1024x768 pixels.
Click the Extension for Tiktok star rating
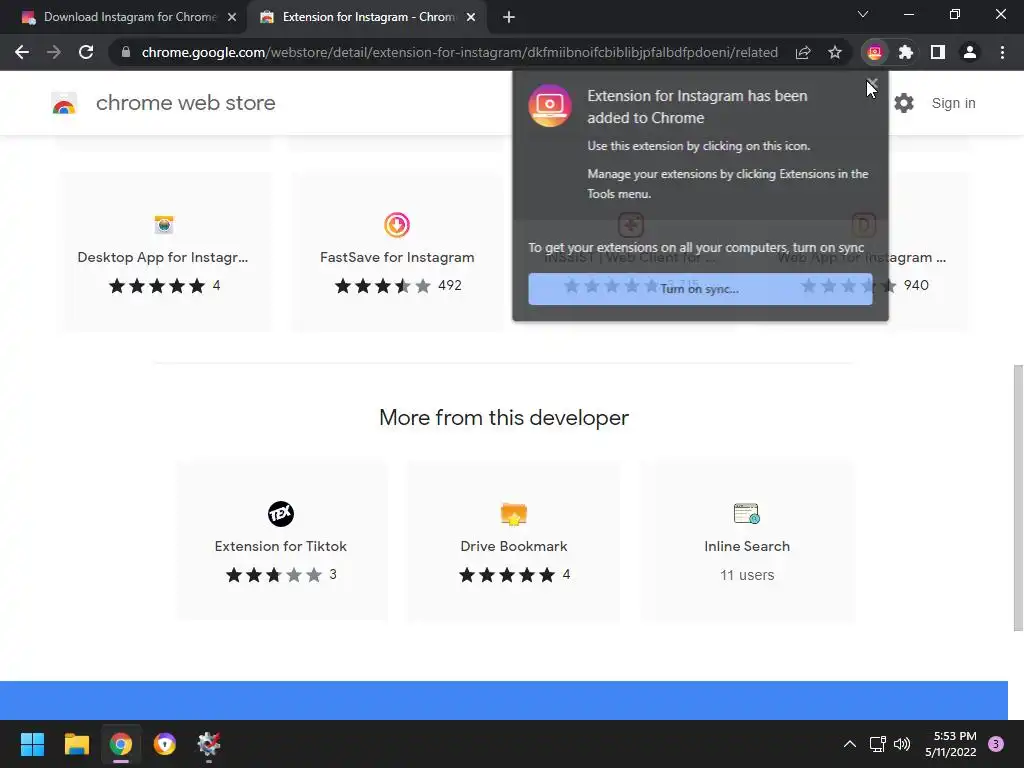[x=274, y=575]
